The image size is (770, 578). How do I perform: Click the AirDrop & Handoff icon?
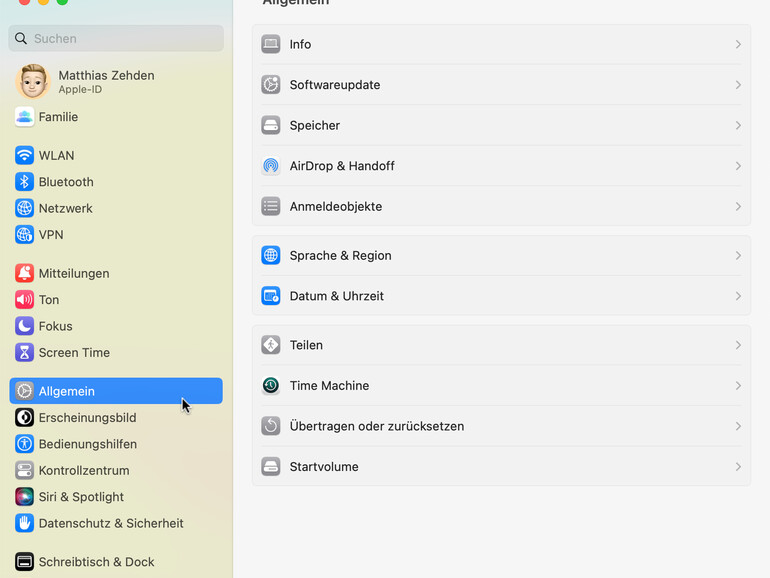[271, 166]
